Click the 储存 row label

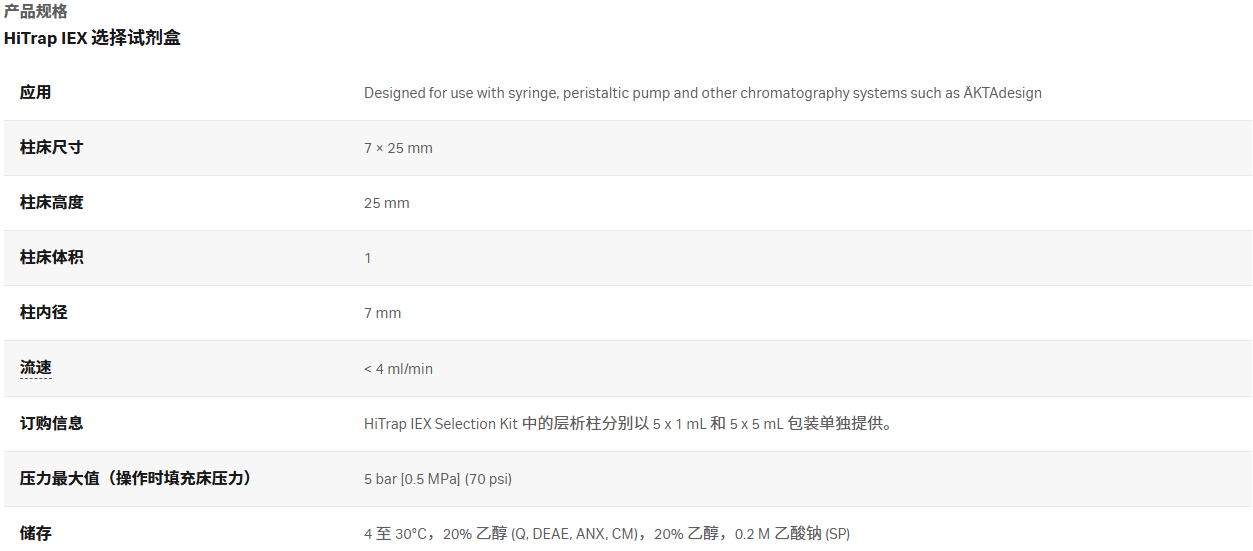tap(36, 534)
